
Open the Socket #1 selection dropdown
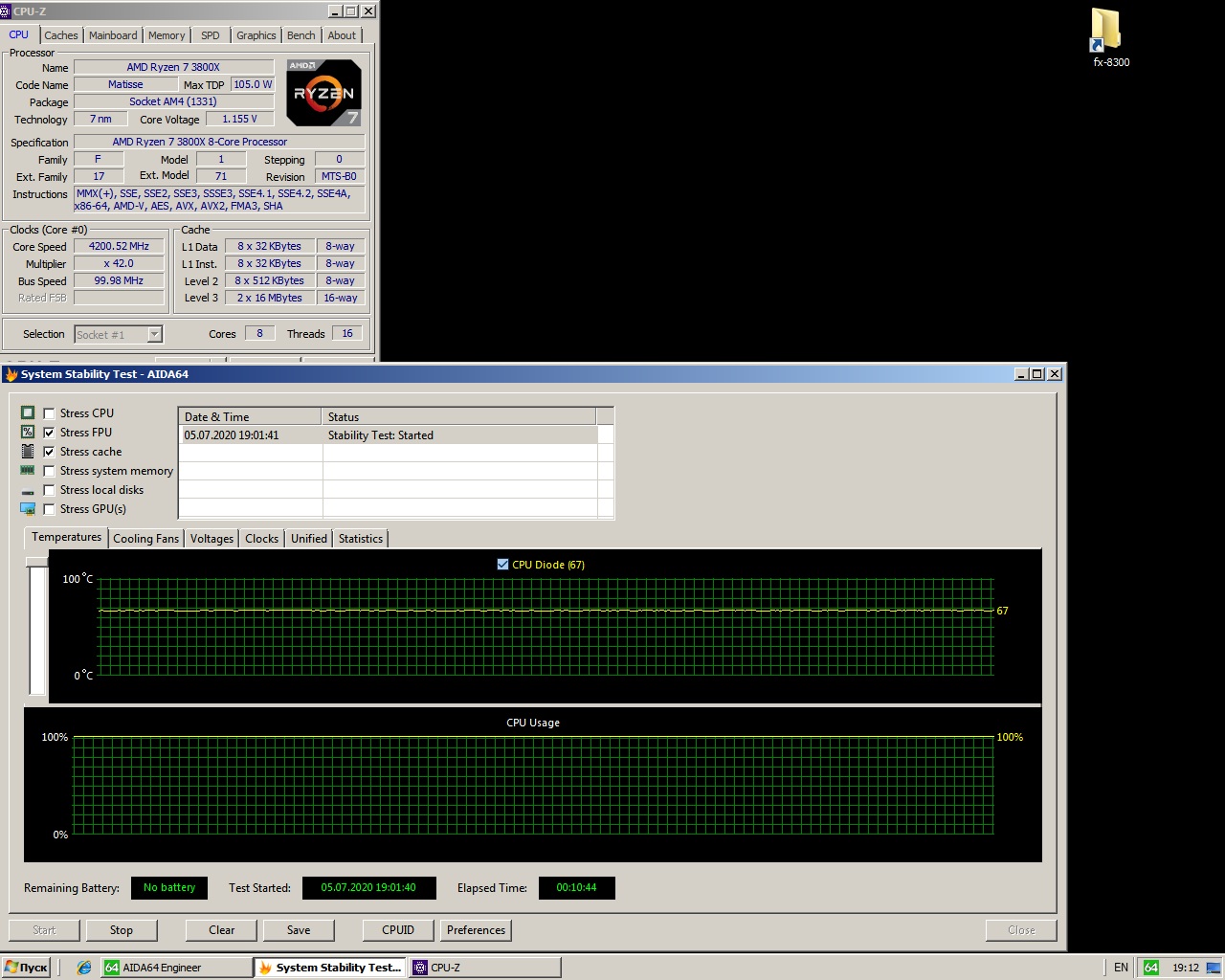[x=119, y=334]
